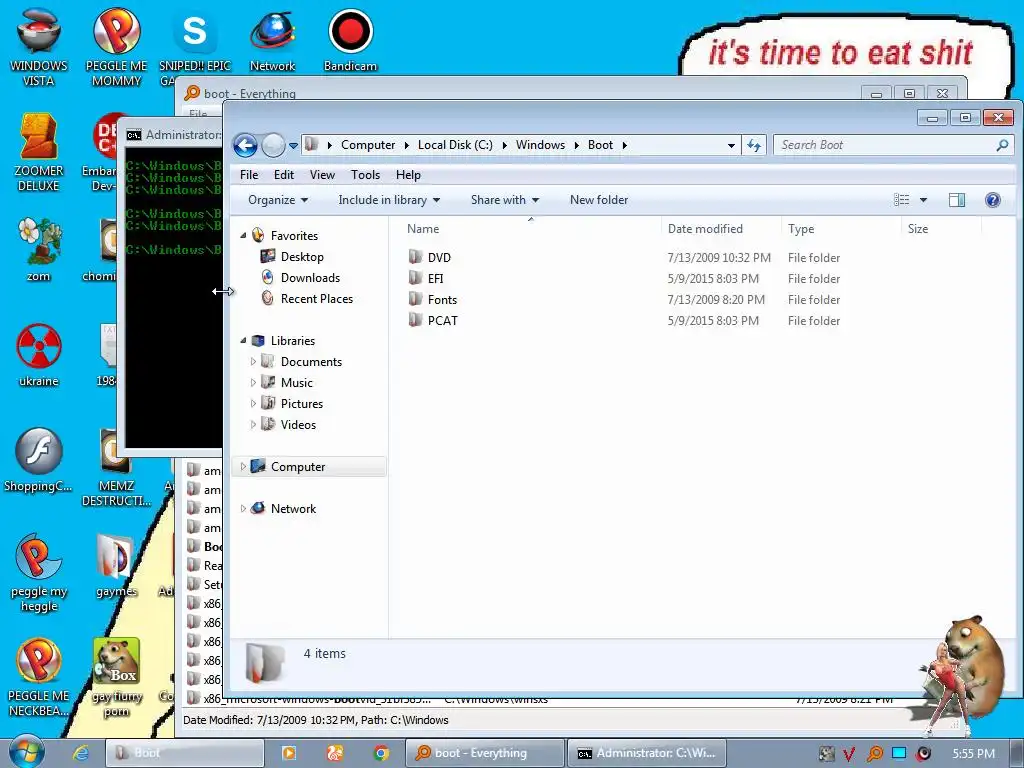The height and width of the screenshot is (768, 1024).
Task: Sort by Date modified column header
Action: pos(705,229)
